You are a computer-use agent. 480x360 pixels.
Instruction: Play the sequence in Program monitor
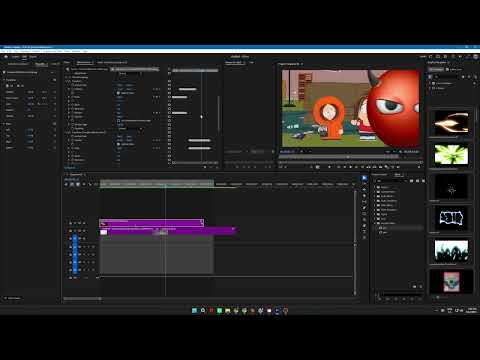coord(350,167)
